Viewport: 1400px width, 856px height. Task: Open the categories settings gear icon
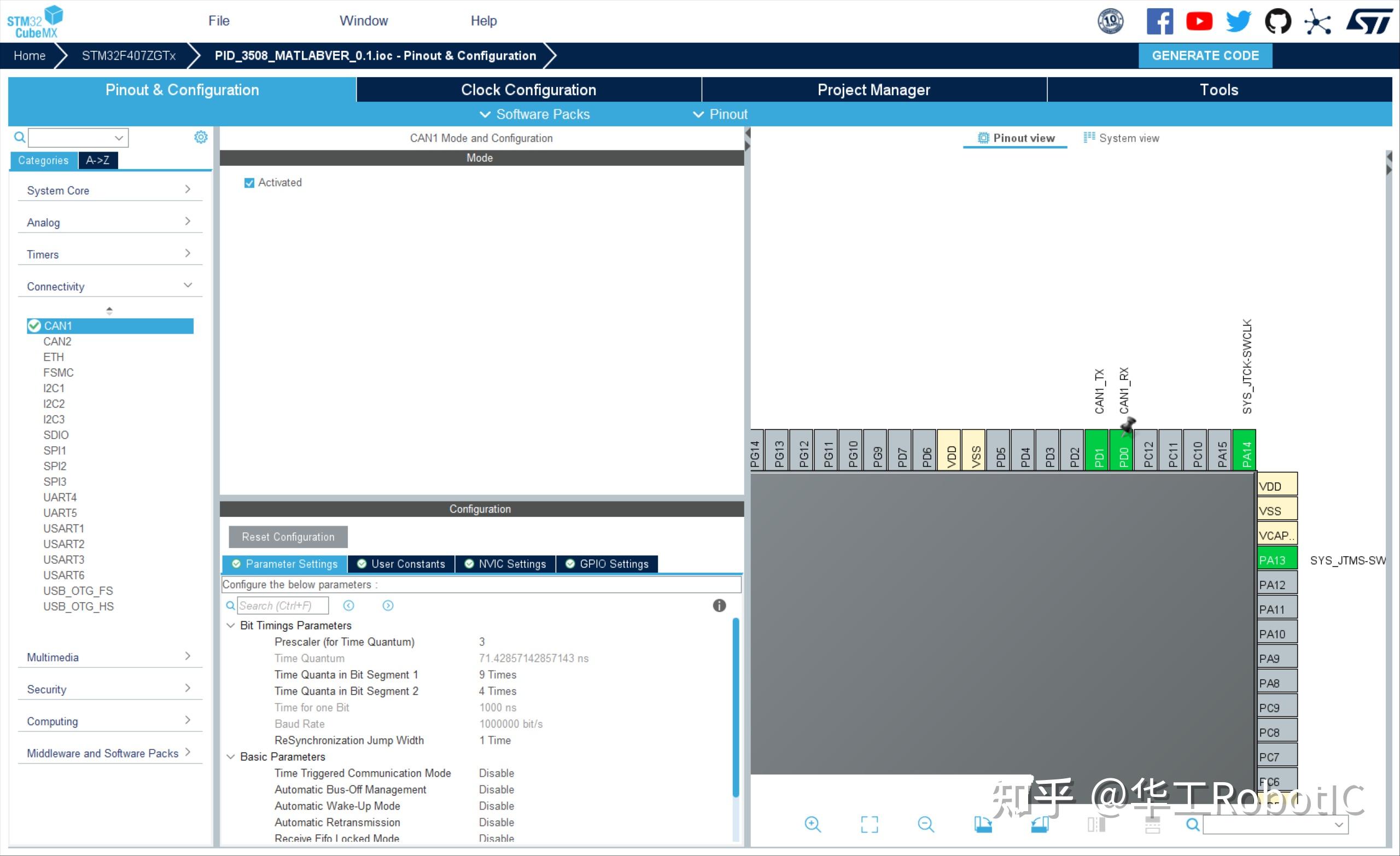[201, 137]
